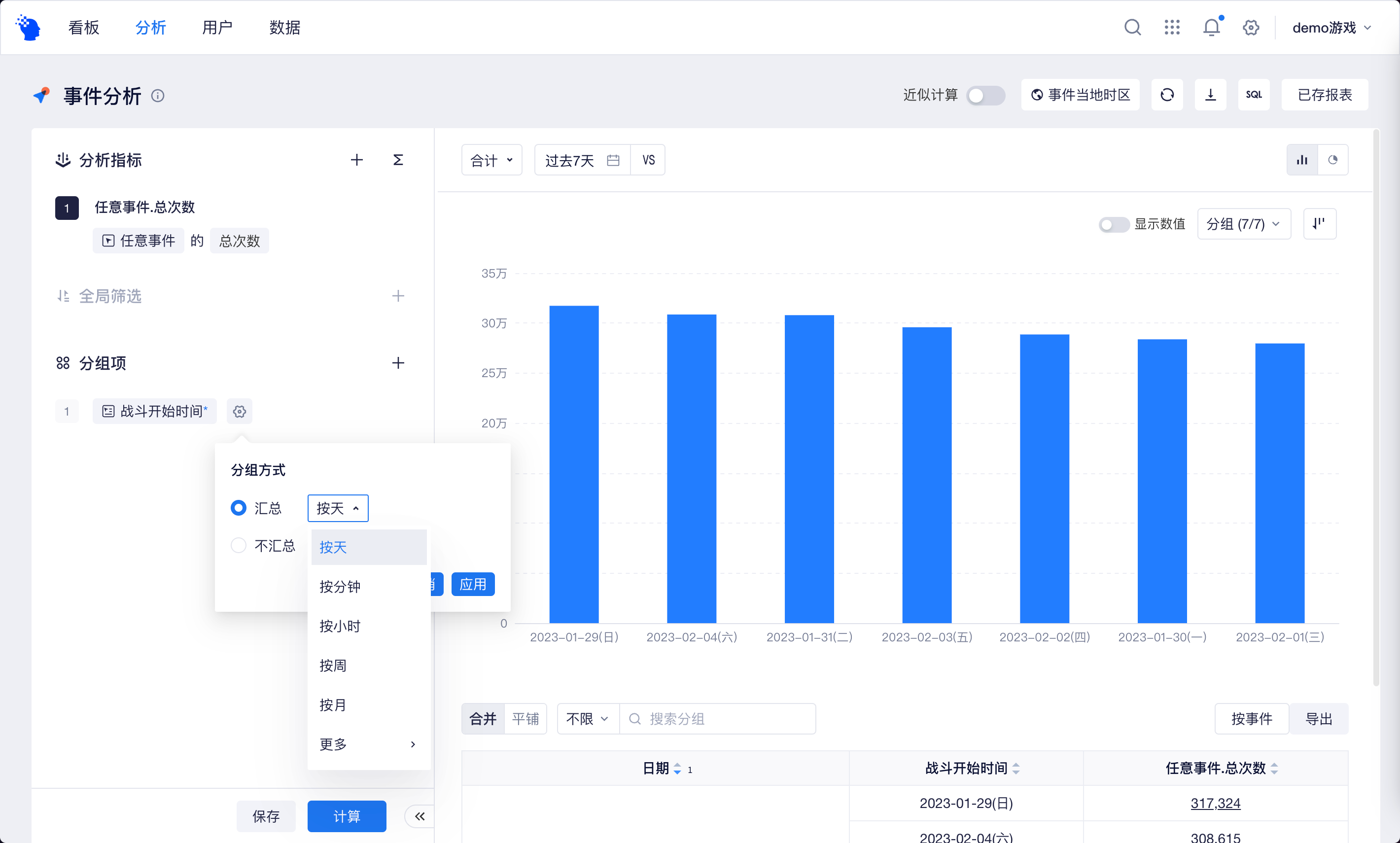Click the sigma formula icon
Image resolution: width=1400 pixels, height=843 pixels.
tap(398, 160)
